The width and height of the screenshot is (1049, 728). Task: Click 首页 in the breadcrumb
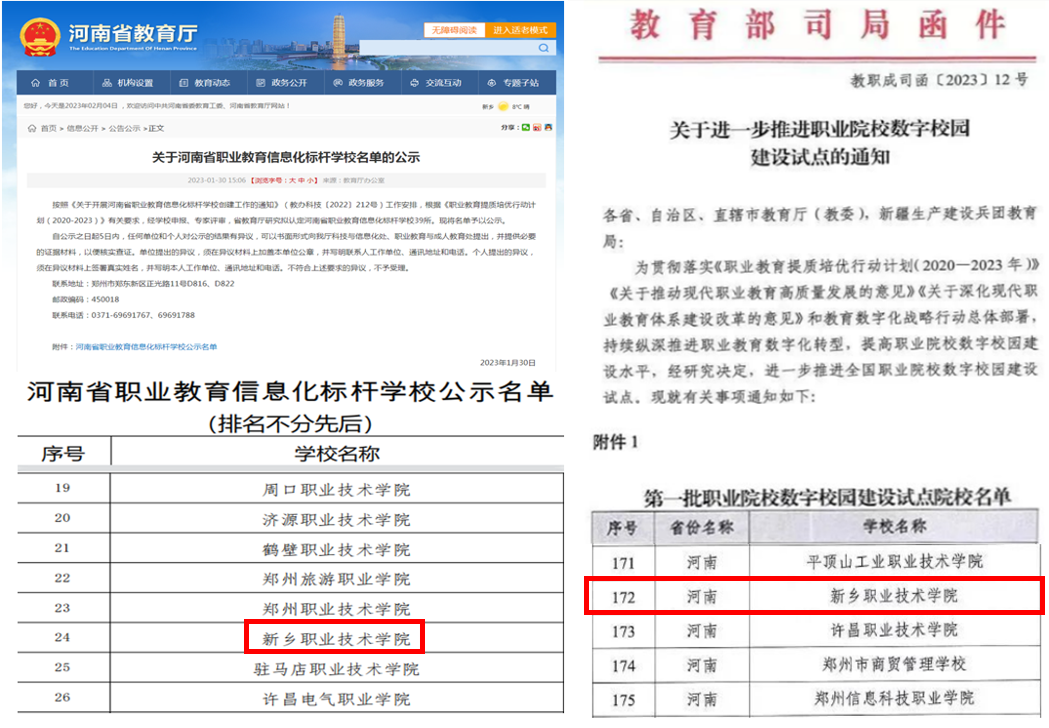[49, 128]
